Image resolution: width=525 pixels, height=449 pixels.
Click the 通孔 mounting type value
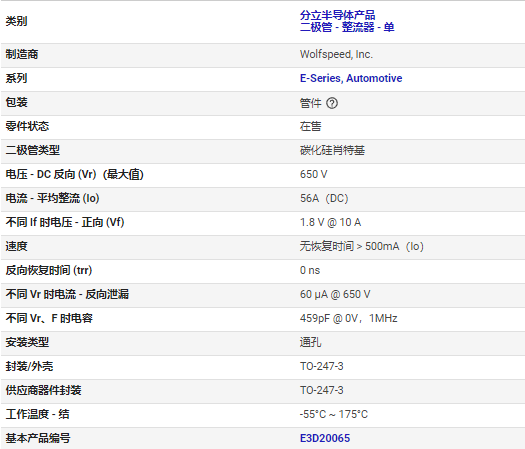[310, 342]
